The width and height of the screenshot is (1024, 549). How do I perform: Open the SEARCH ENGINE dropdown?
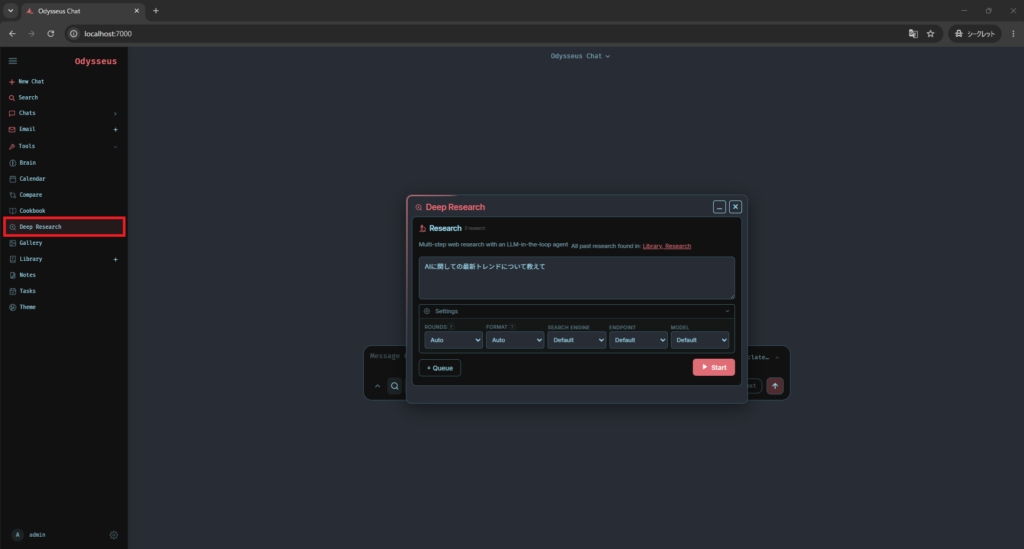tap(577, 340)
